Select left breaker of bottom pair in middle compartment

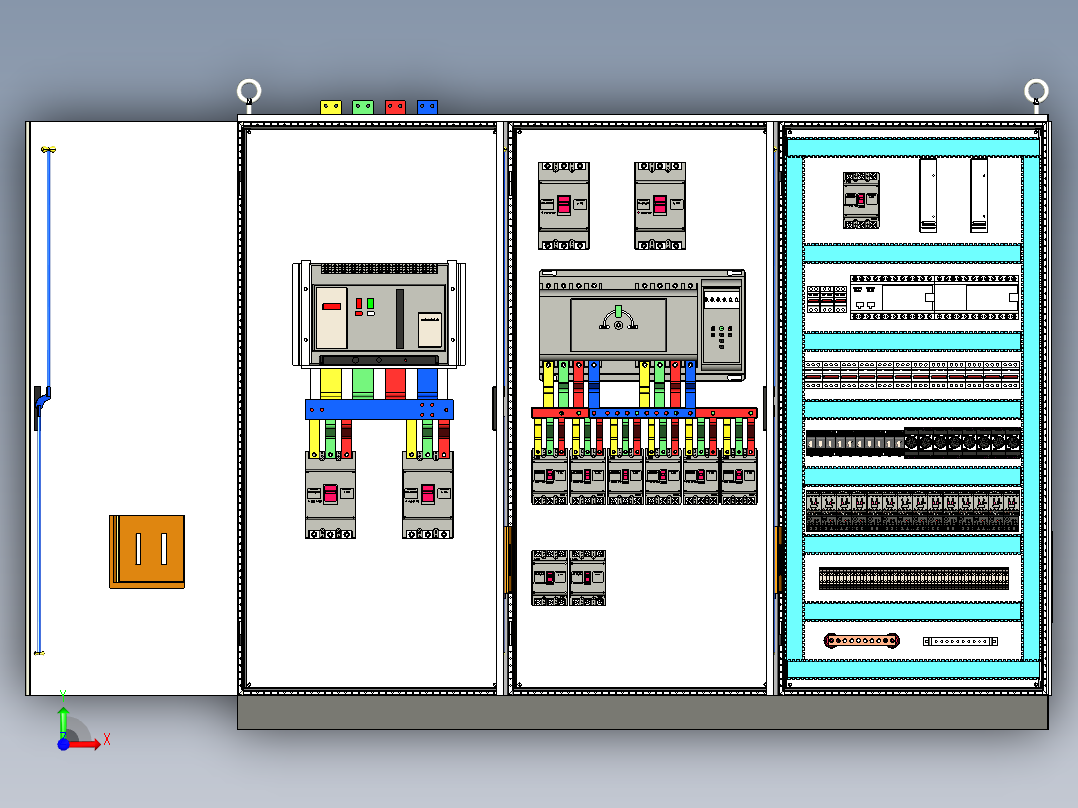point(549,578)
